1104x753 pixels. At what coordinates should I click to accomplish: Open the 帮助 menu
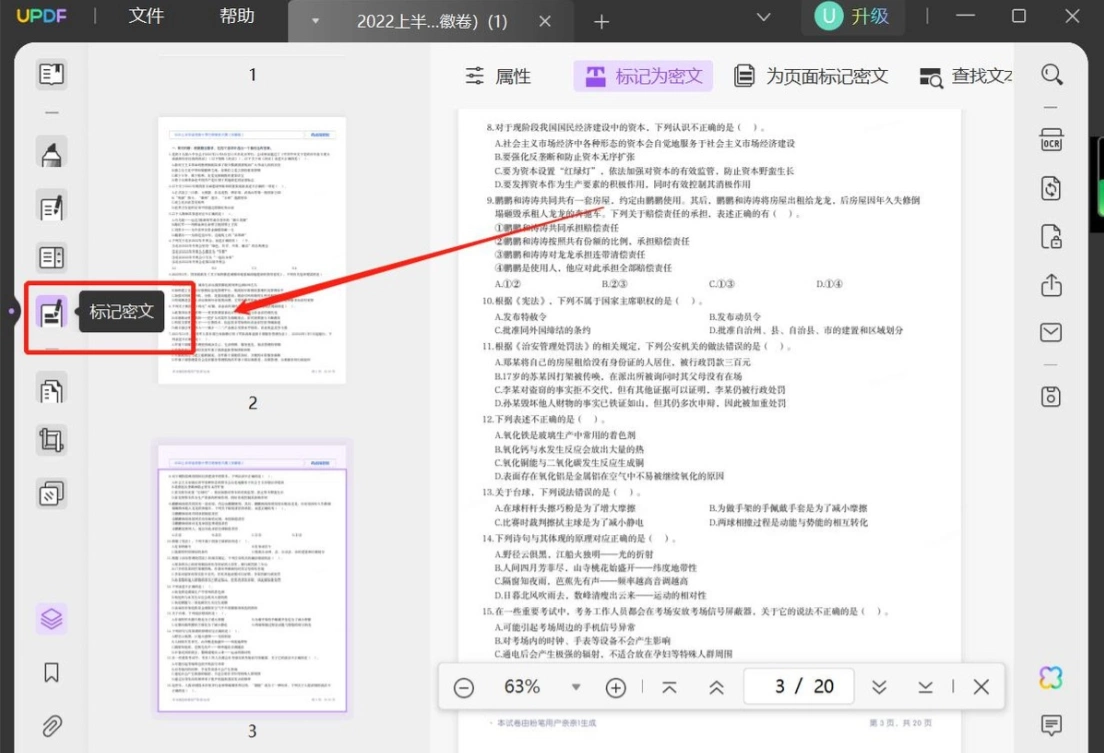(x=237, y=16)
